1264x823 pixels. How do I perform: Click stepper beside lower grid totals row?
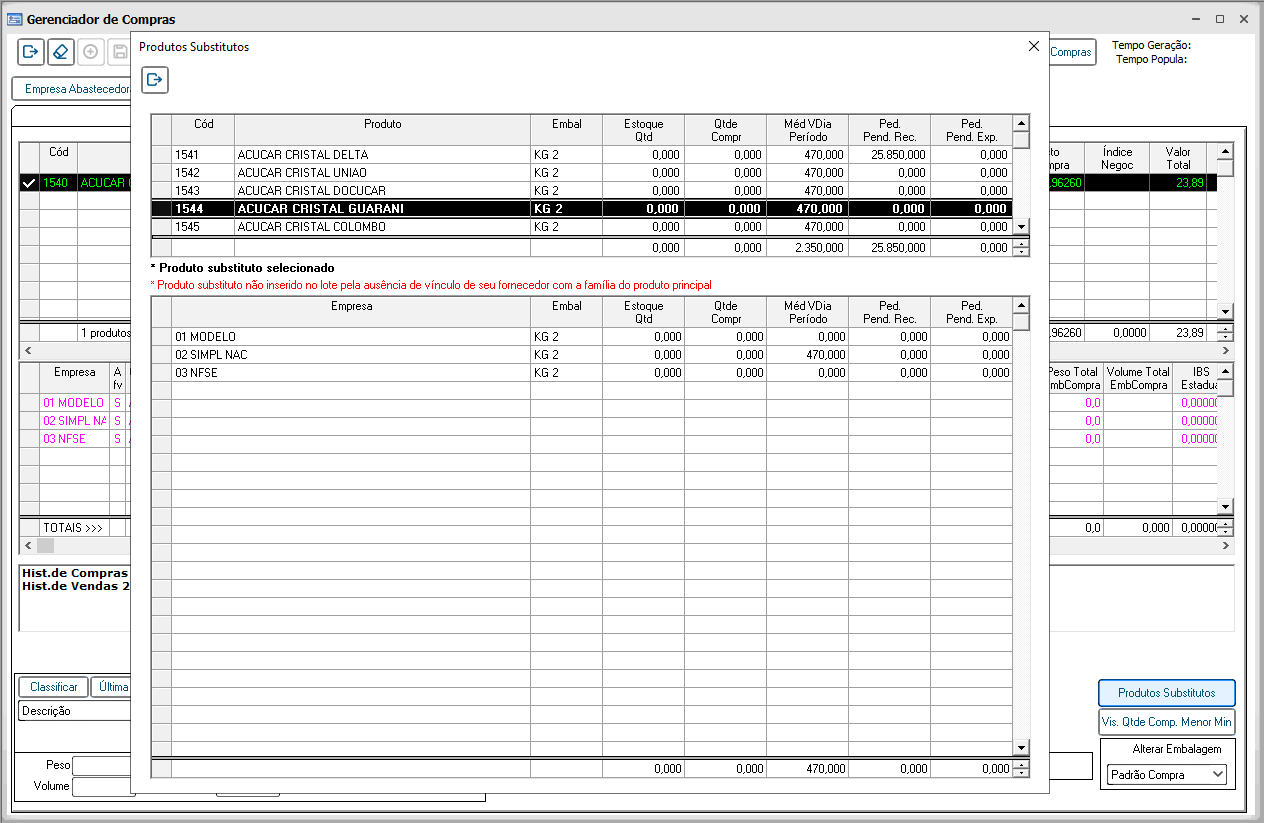pyautogui.click(x=1021, y=769)
